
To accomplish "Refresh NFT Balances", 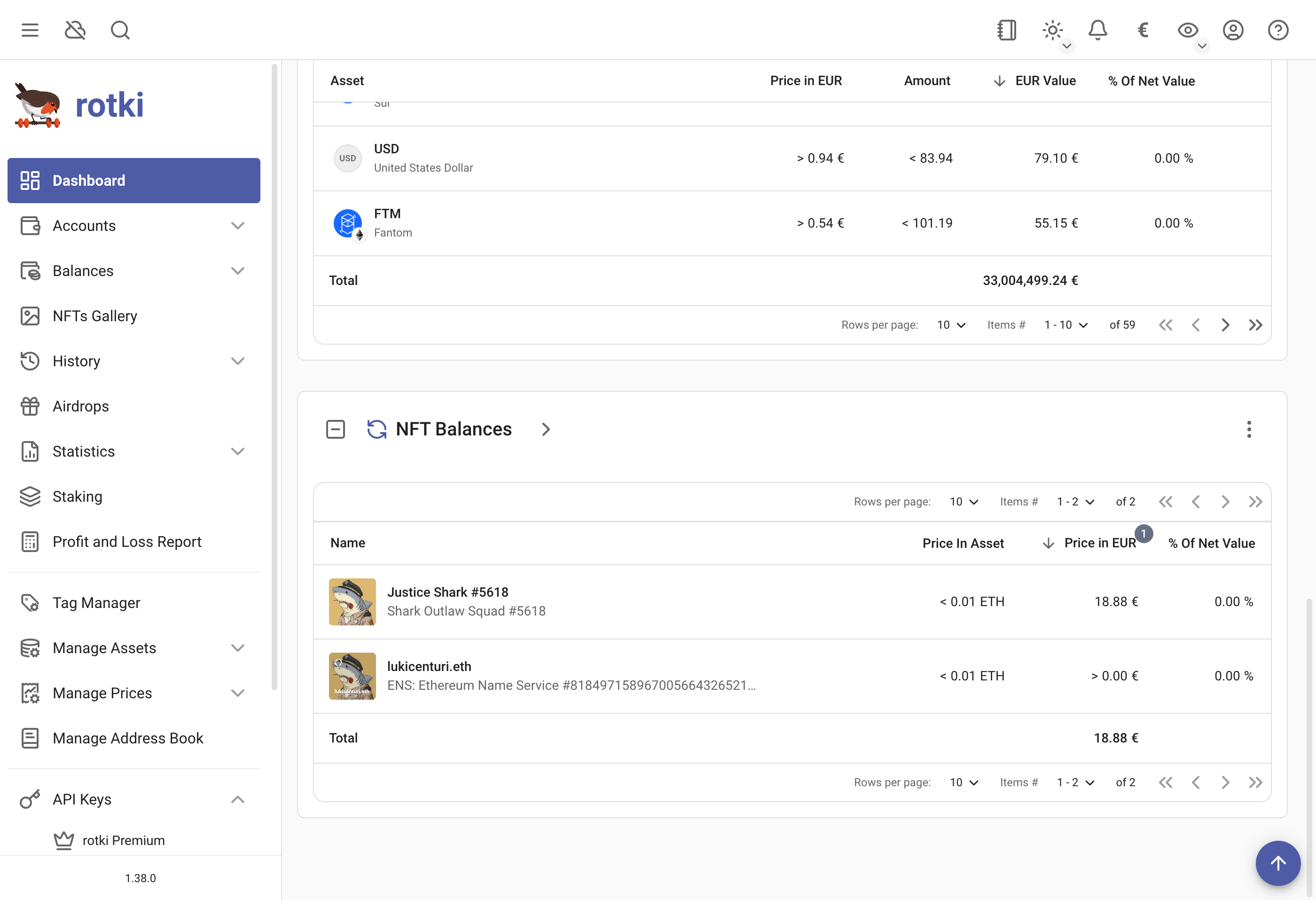I will (x=376, y=429).
